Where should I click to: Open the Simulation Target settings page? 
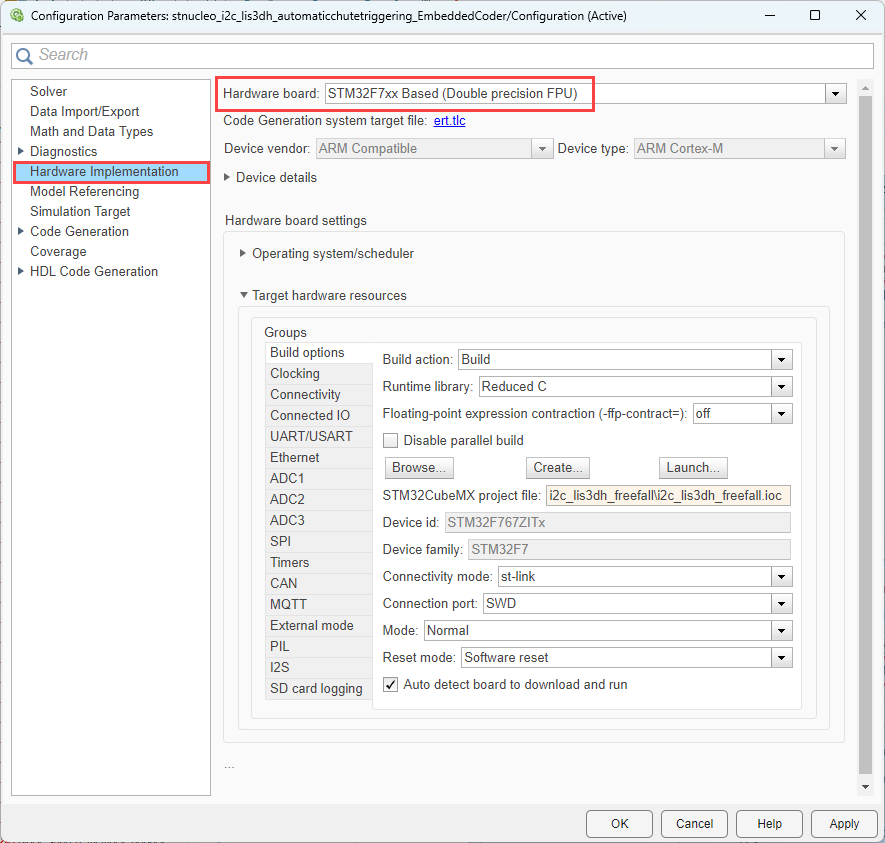pyautogui.click(x=80, y=211)
